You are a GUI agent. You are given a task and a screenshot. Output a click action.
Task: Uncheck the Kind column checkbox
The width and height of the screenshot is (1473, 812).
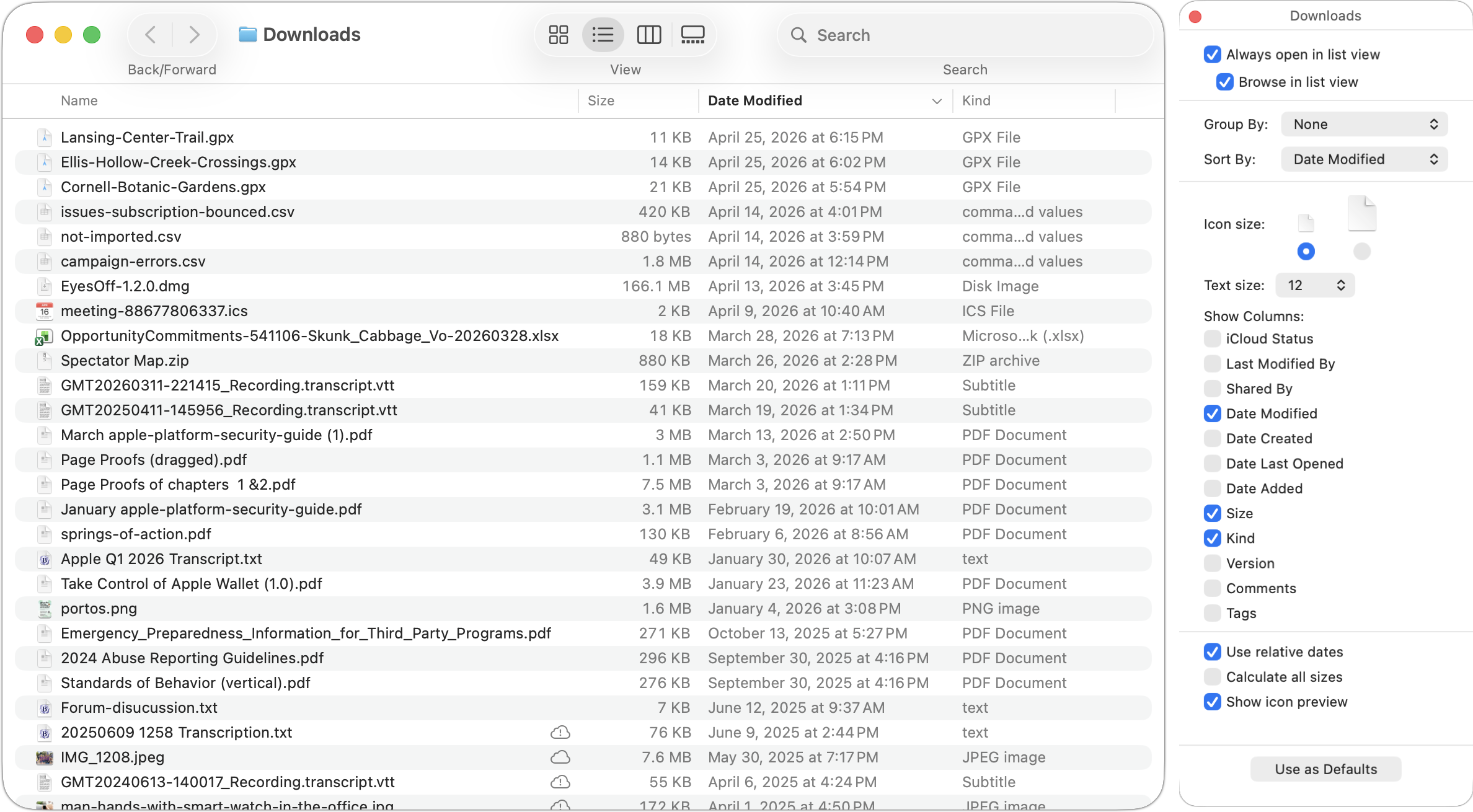click(x=1213, y=538)
